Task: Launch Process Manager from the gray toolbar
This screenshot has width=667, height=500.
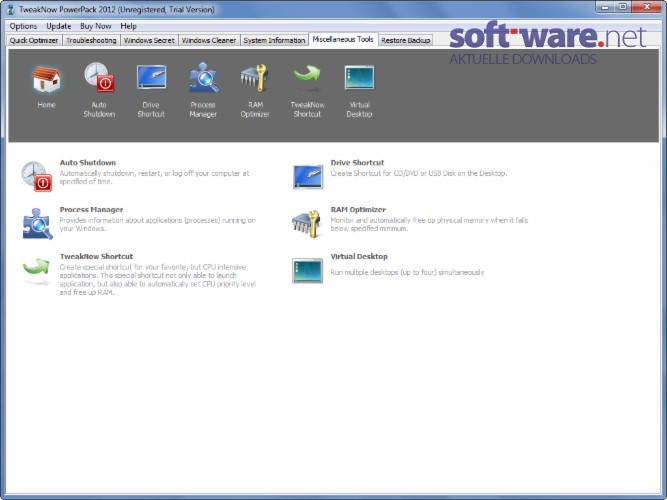Action: click(x=204, y=78)
